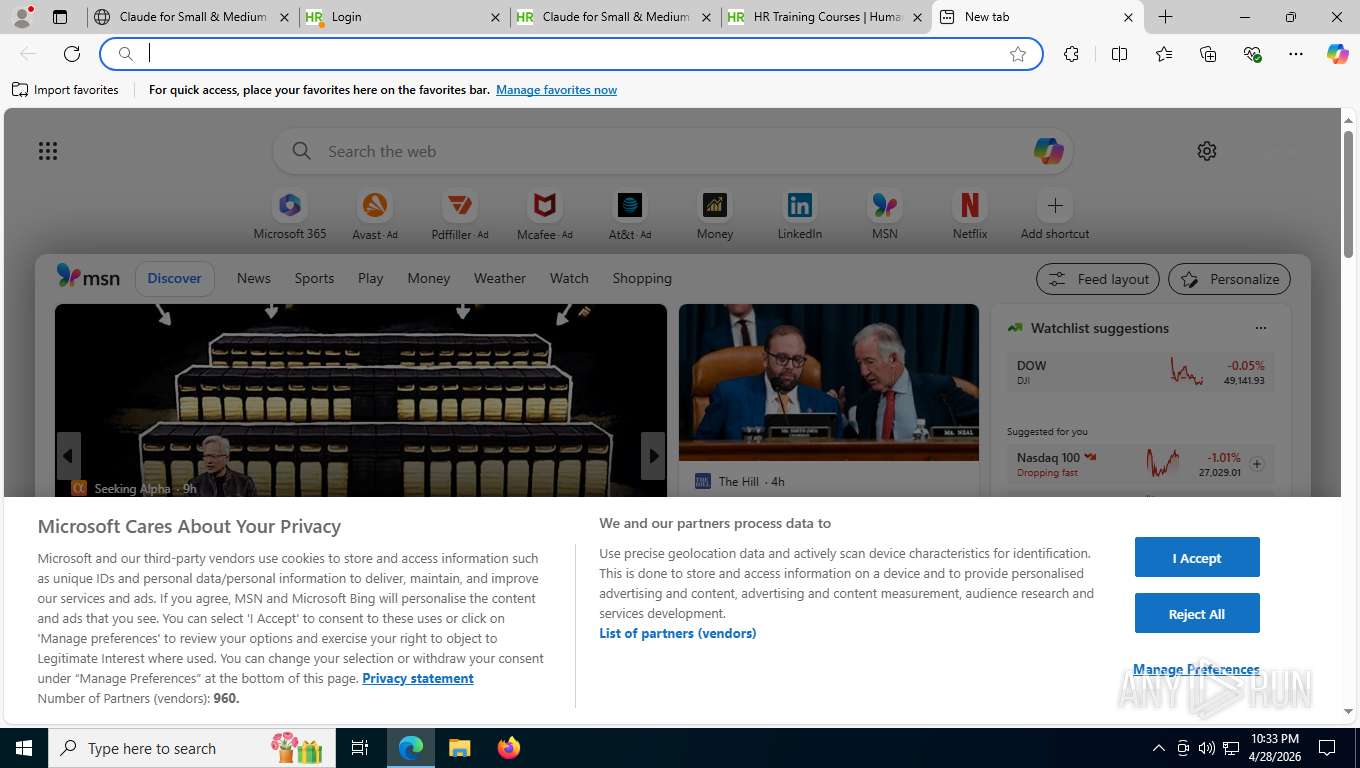This screenshot has height=768, width=1360.
Task: Close the HR Login tab
Action: point(496,17)
